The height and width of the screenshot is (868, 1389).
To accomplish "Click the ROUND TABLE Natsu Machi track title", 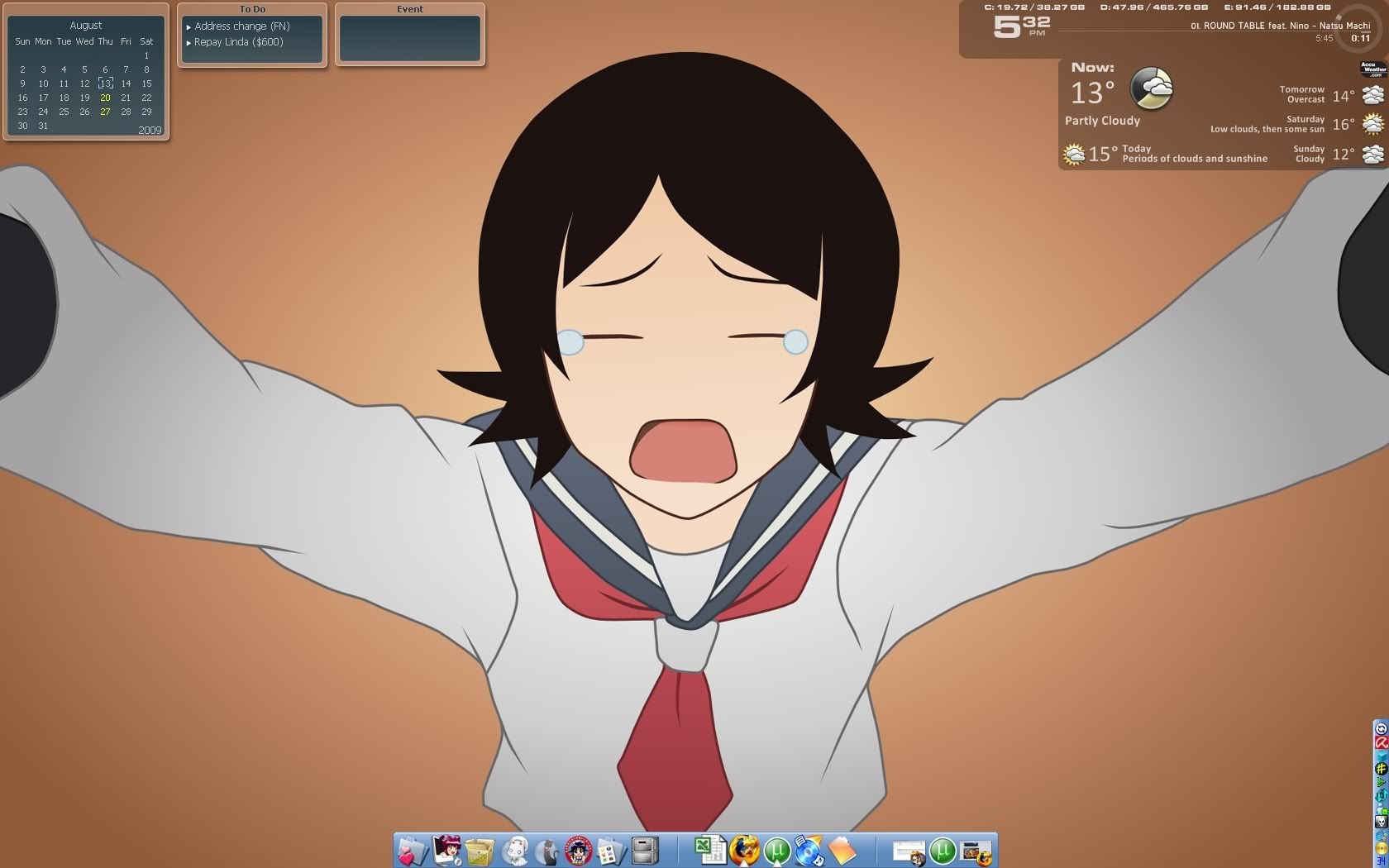I will pos(1280,26).
